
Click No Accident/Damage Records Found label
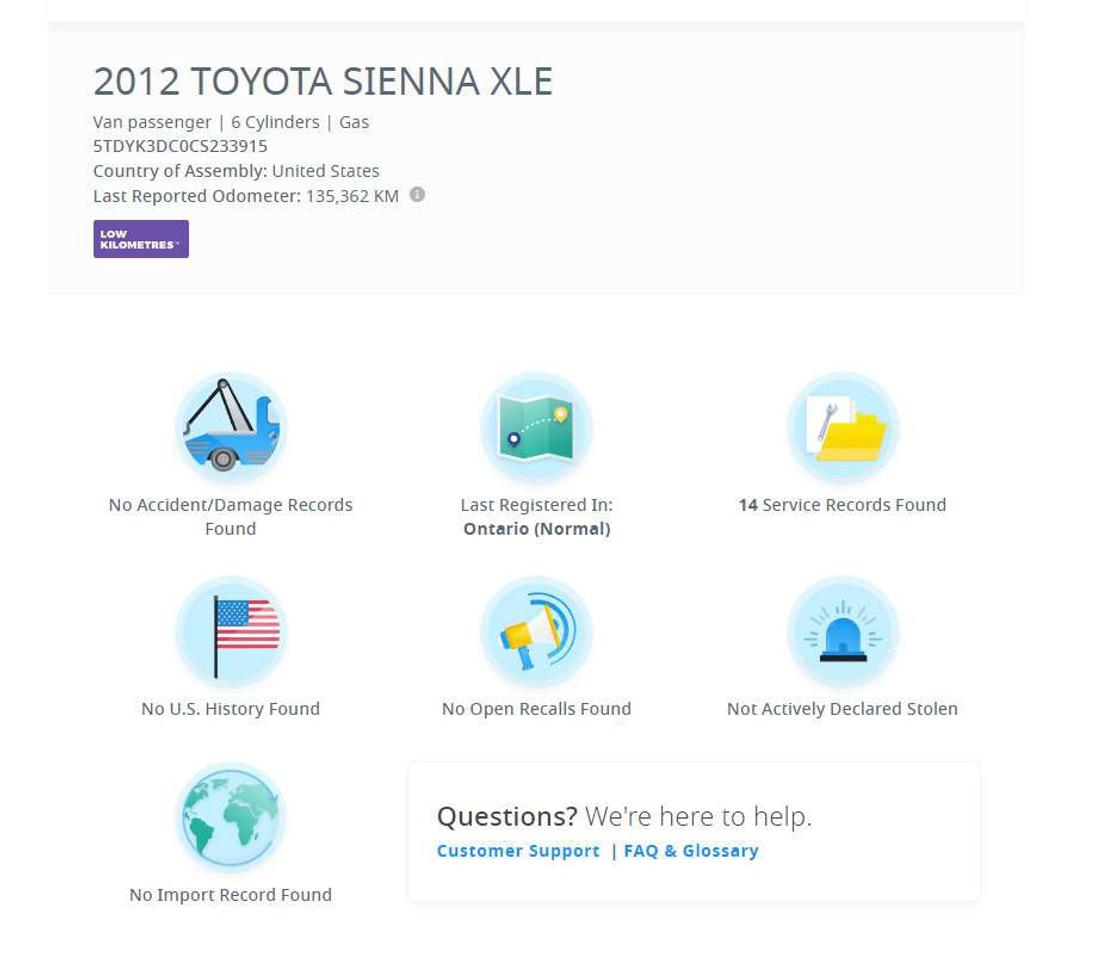[231, 517]
